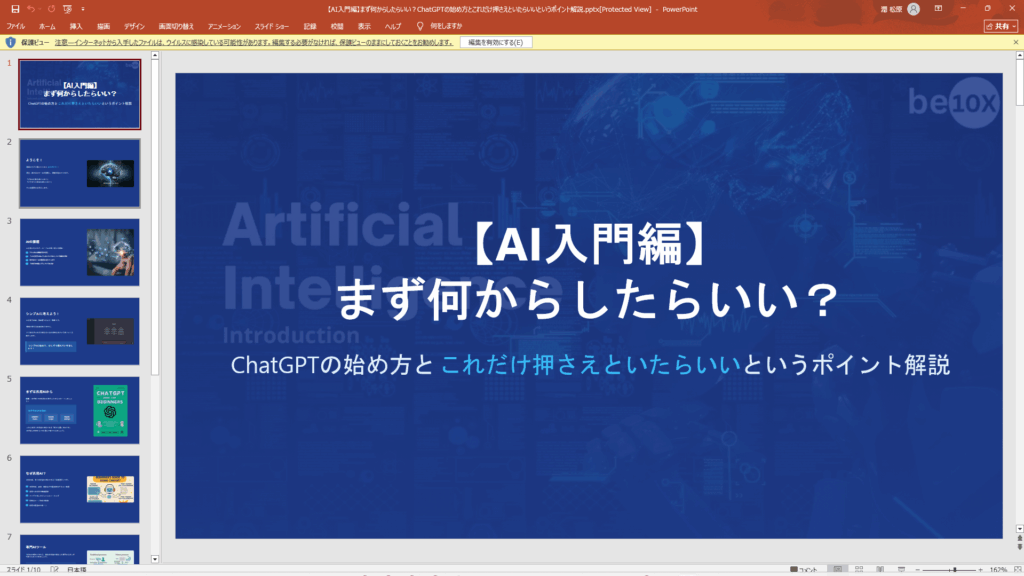The width and height of the screenshot is (1024, 576).
Task: Select slide 2 thumbnail
Action: pos(80,173)
